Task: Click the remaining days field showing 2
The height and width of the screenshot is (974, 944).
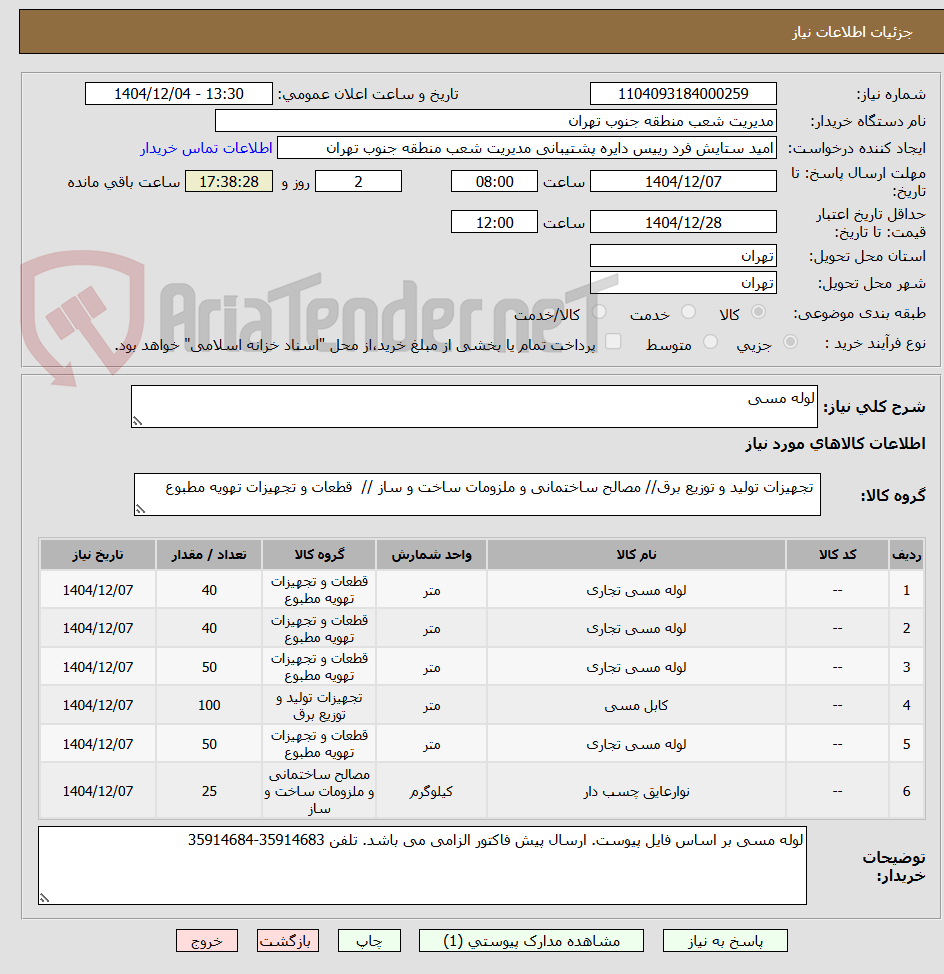Action: point(358,181)
